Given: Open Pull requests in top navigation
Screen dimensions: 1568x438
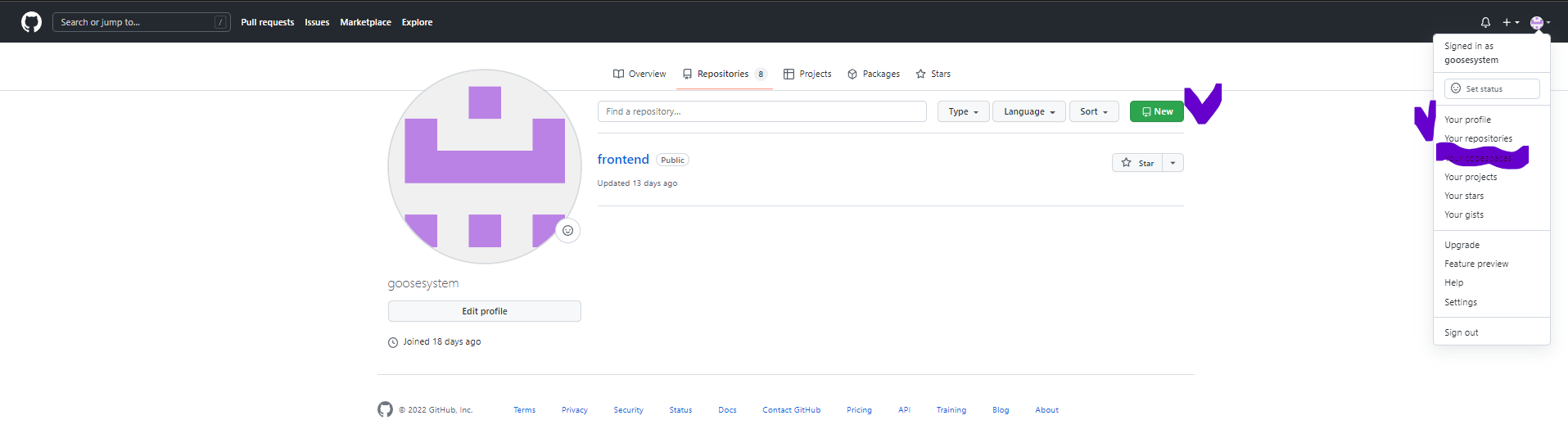Looking at the screenshot, I should click(x=268, y=22).
